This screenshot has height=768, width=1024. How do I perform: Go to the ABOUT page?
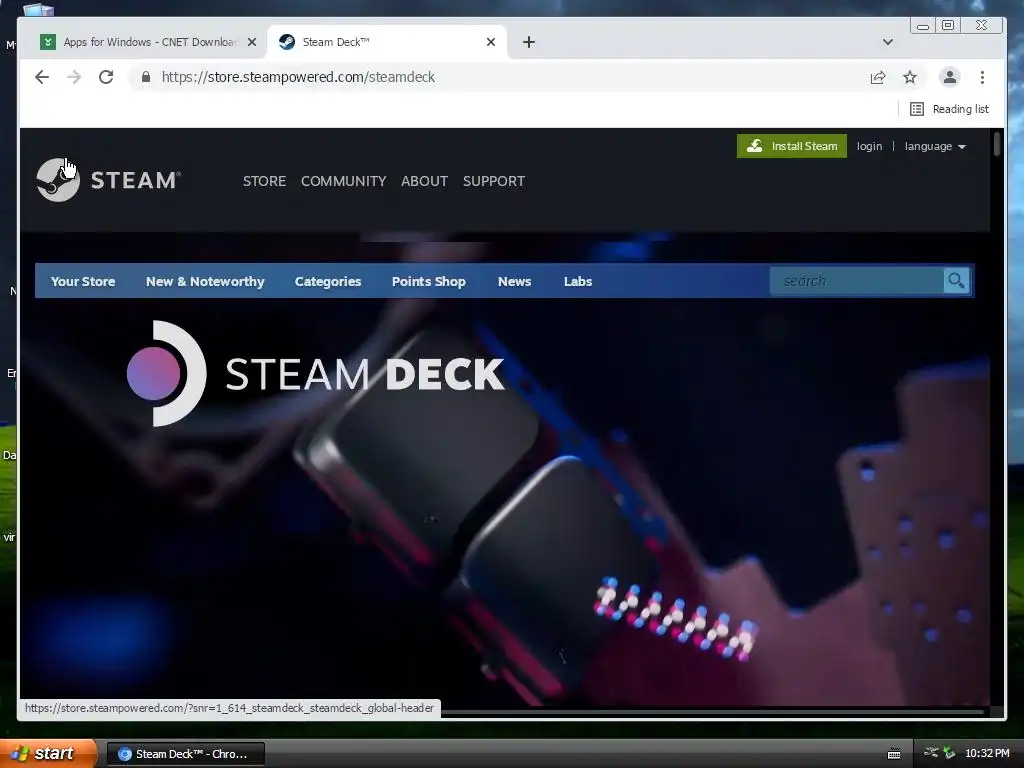424,181
